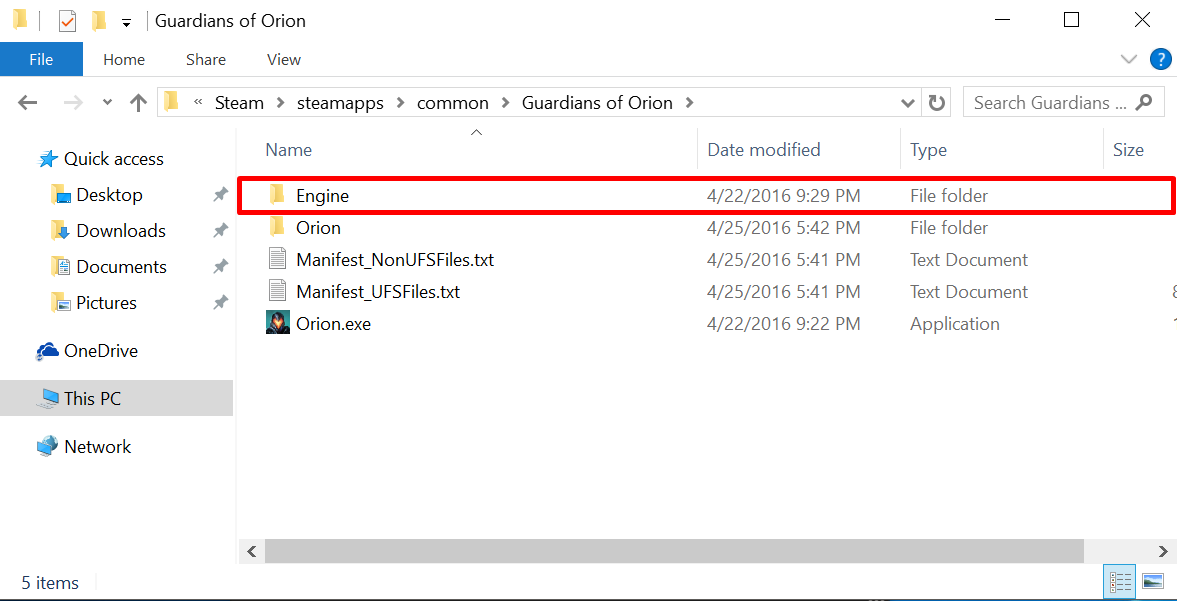Open the View ribbon tab
This screenshot has width=1177, height=601.
(284, 59)
